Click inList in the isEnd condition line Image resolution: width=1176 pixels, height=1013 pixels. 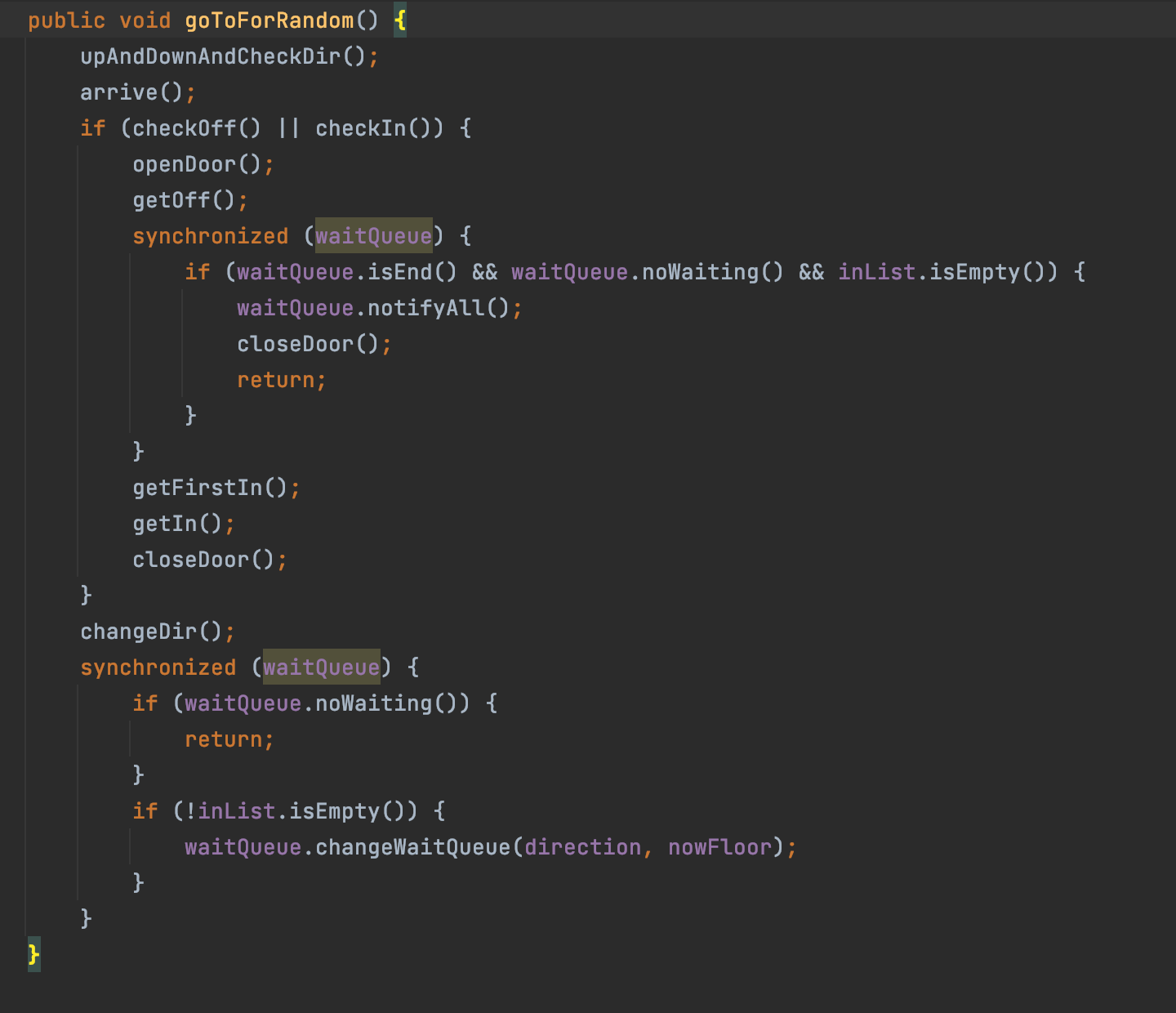coord(876,271)
